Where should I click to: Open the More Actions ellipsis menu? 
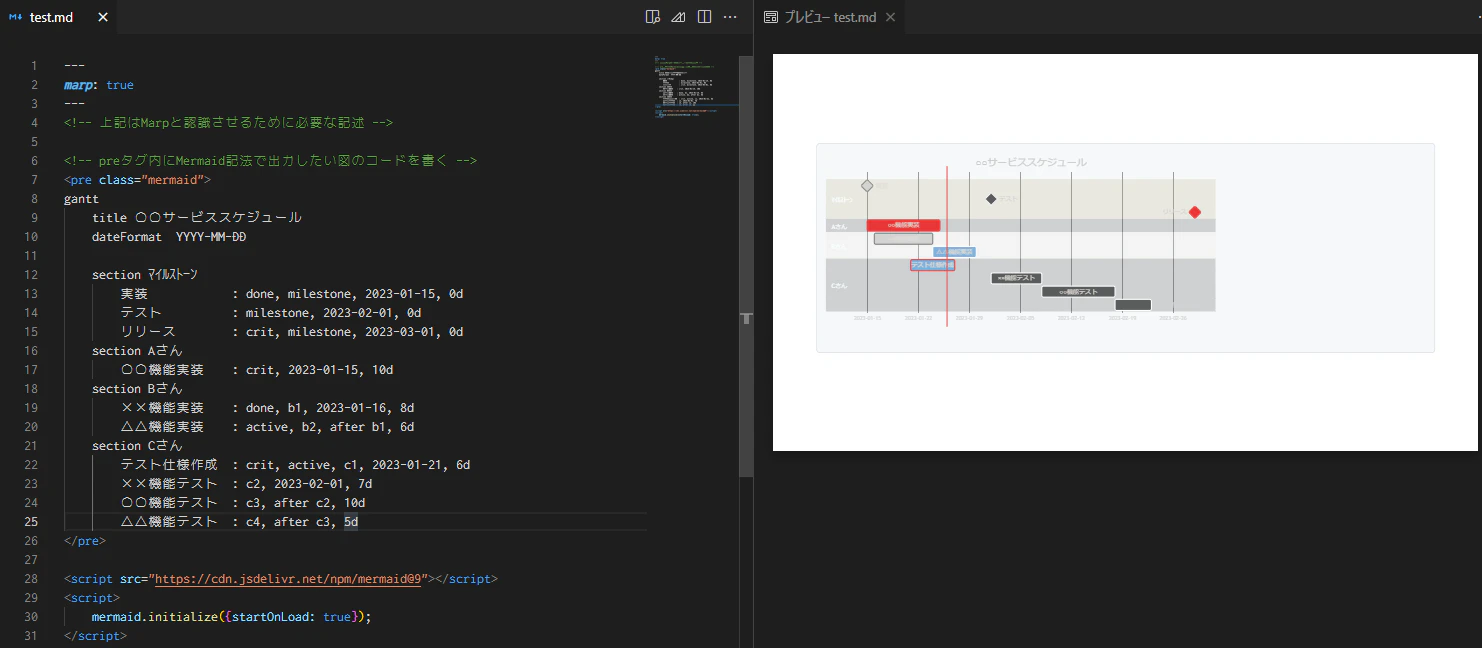[x=730, y=17]
